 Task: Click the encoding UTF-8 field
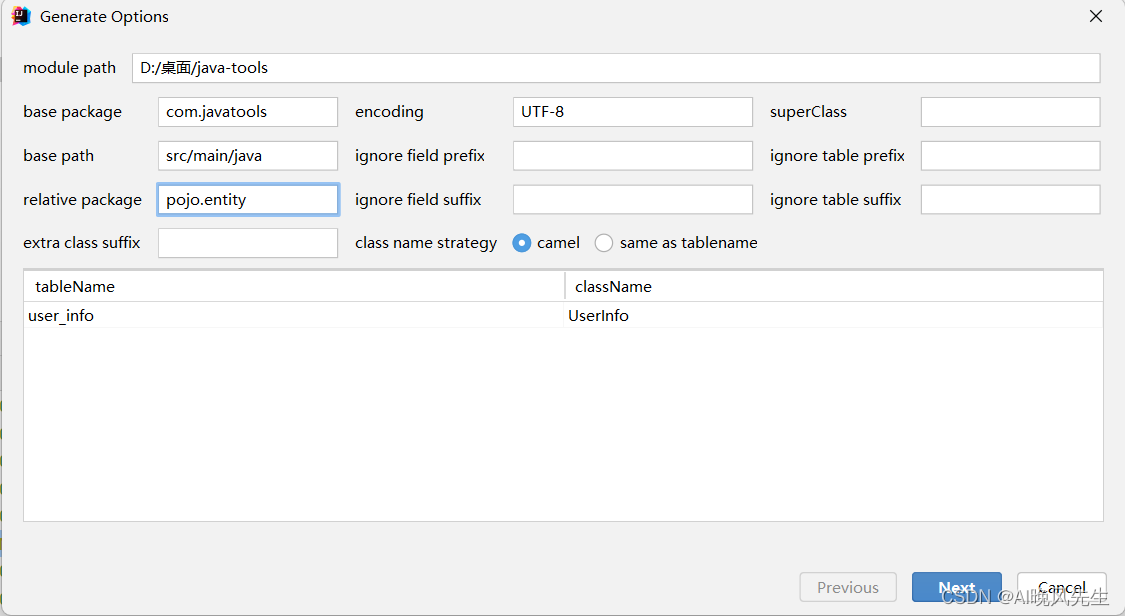coord(632,112)
